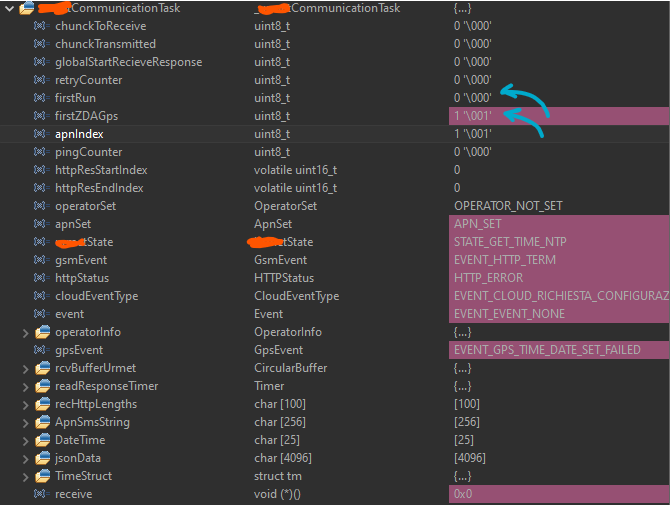This screenshot has width=670, height=505.
Task: Click the [256] value of ApnSmsString
Action: pos(467,422)
